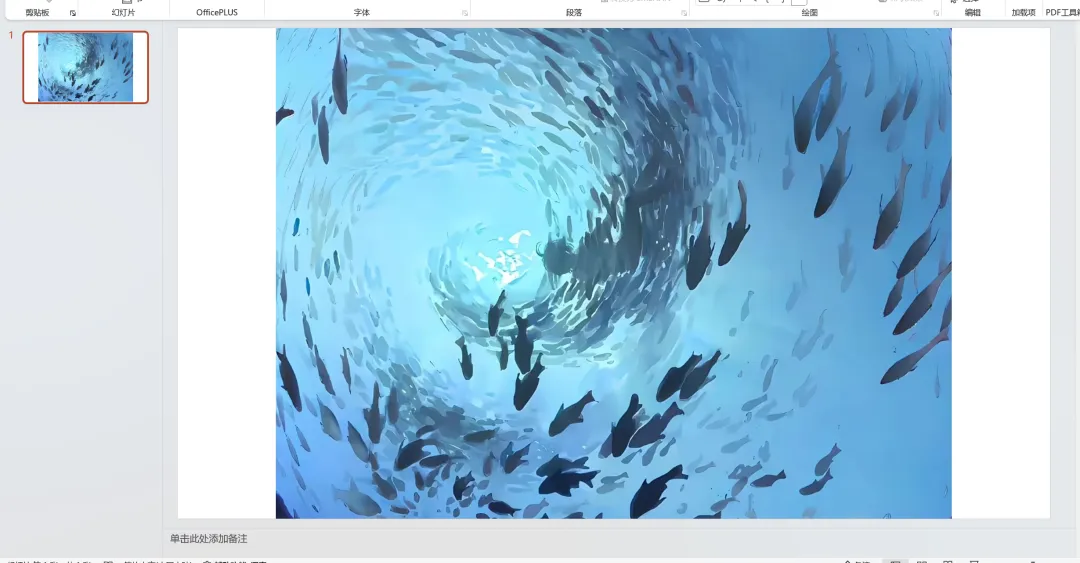Screen dimensions: 1080x563
Task: Click the notes field 单击此处添加备注
Action: (x=208, y=538)
